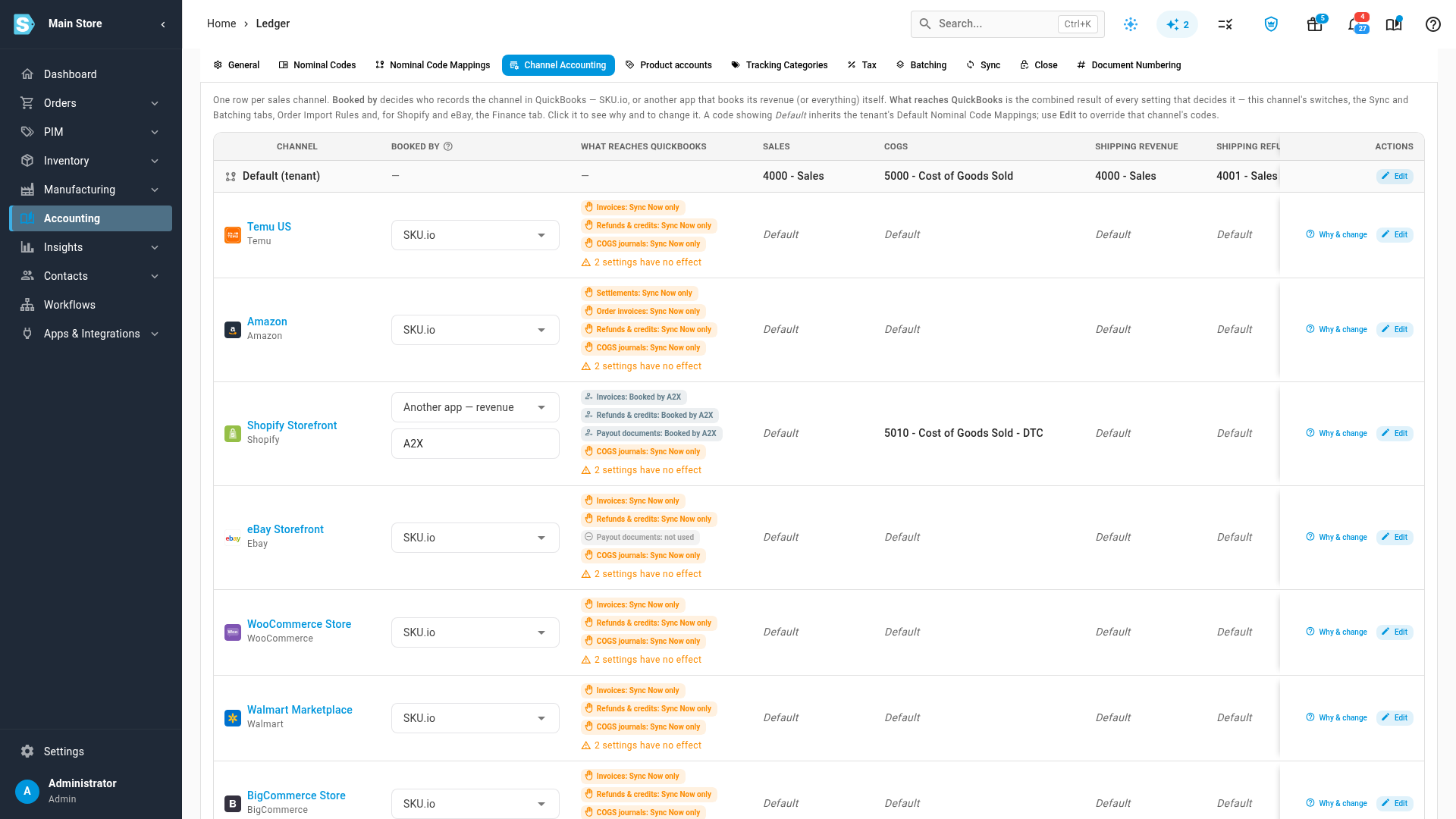
Task: Click the checklist tasks icon in header
Action: tap(1225, 24)
